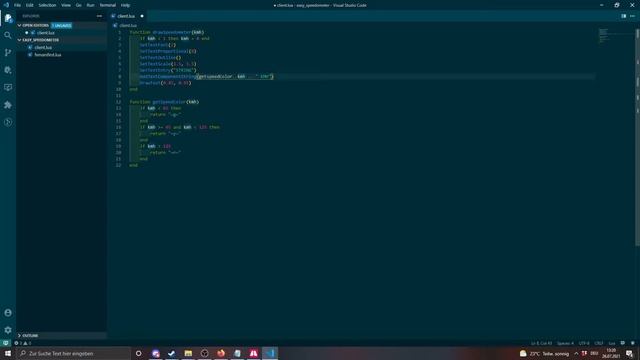Open the Help menu
Screen dimensions: 640x360
(x=125, y=5)
